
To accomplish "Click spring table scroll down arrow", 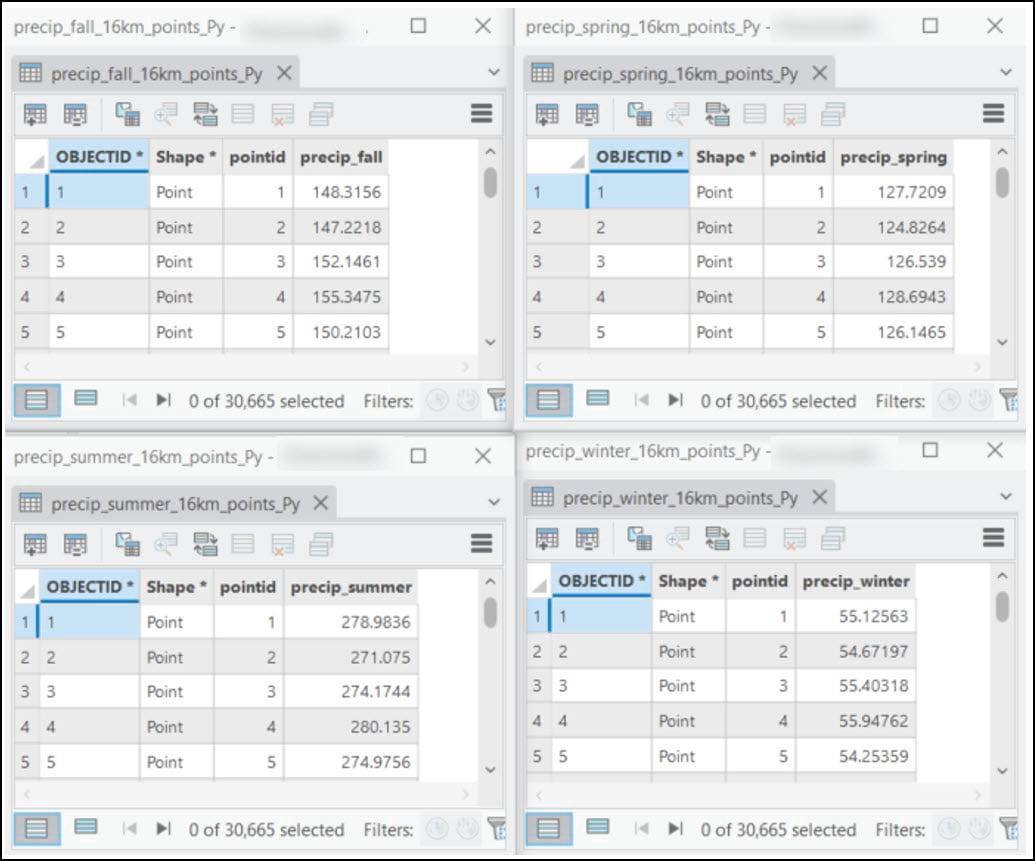I will click(x=1002, y=342).
